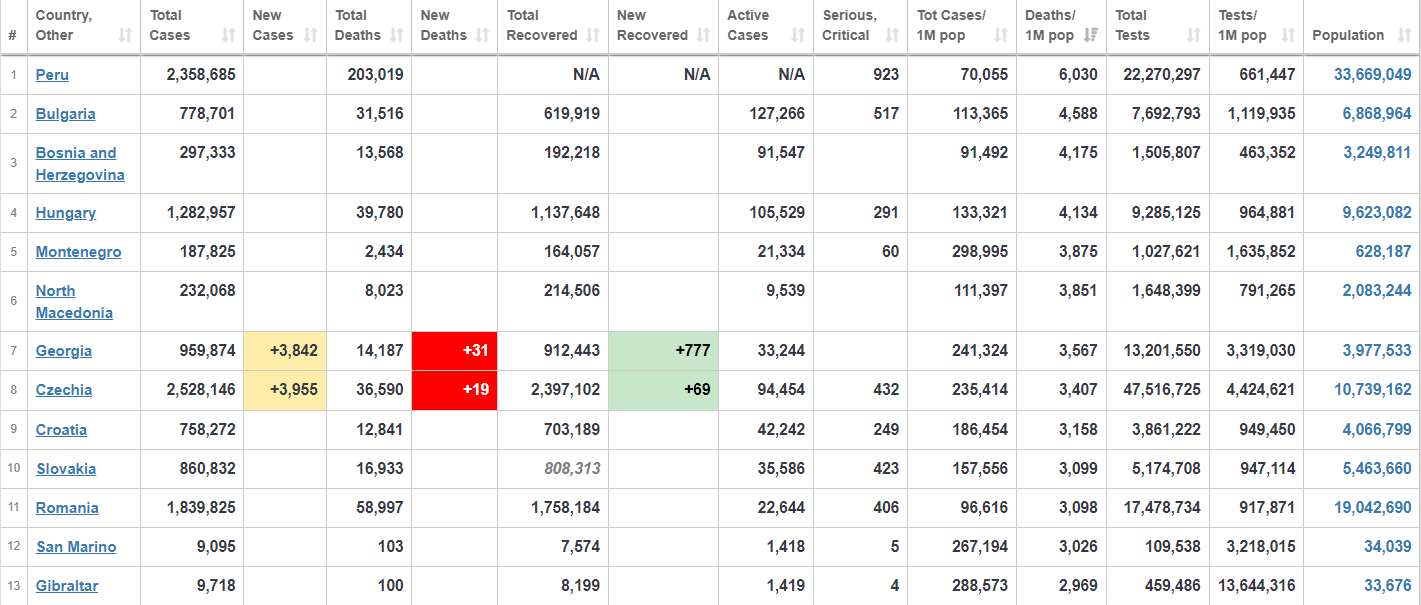Open the Peru country link
Viewport: 1421px width, 605px height.
click(52, 75)
